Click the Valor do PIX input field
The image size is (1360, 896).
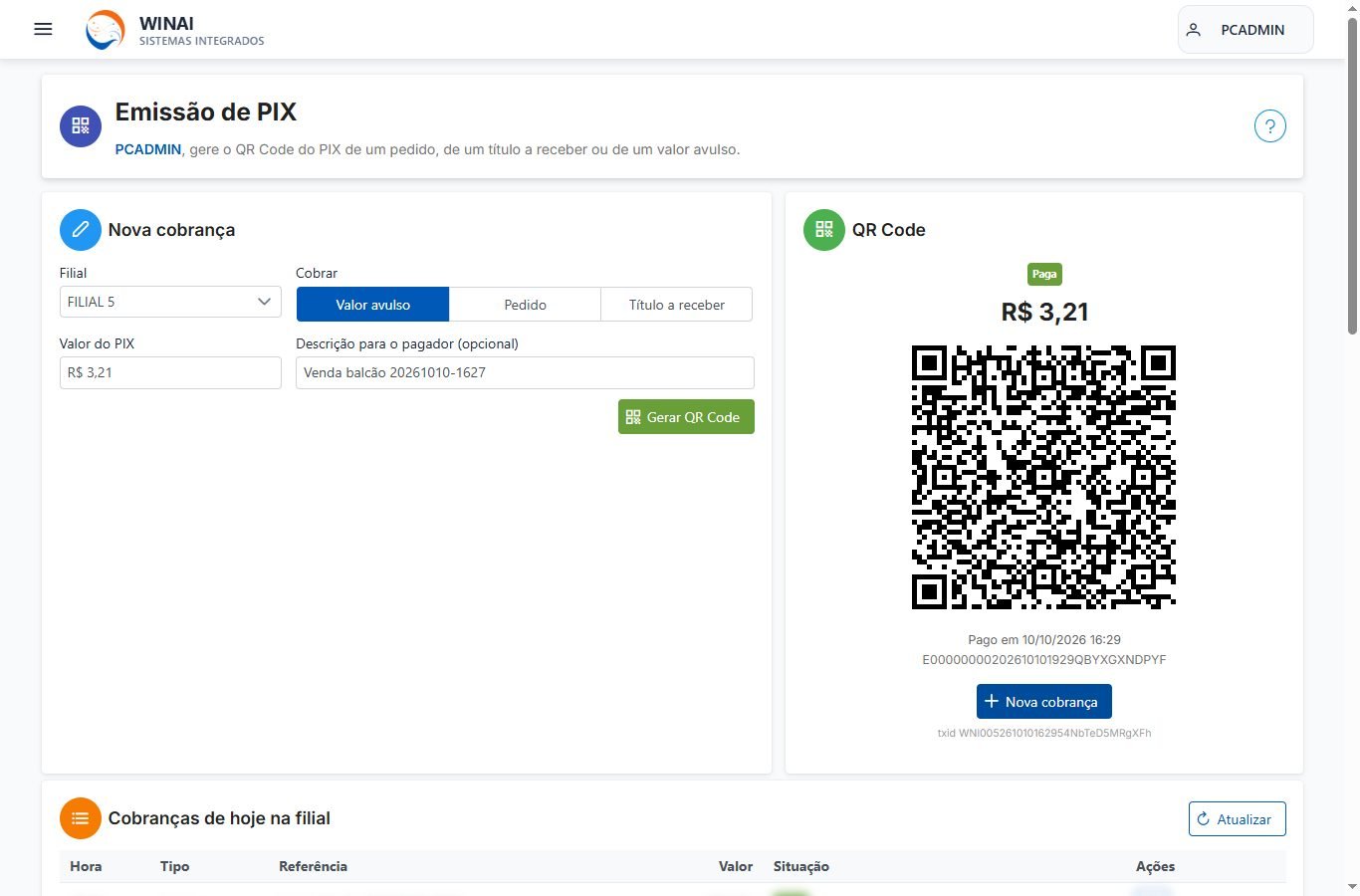(x=170, y=372)
